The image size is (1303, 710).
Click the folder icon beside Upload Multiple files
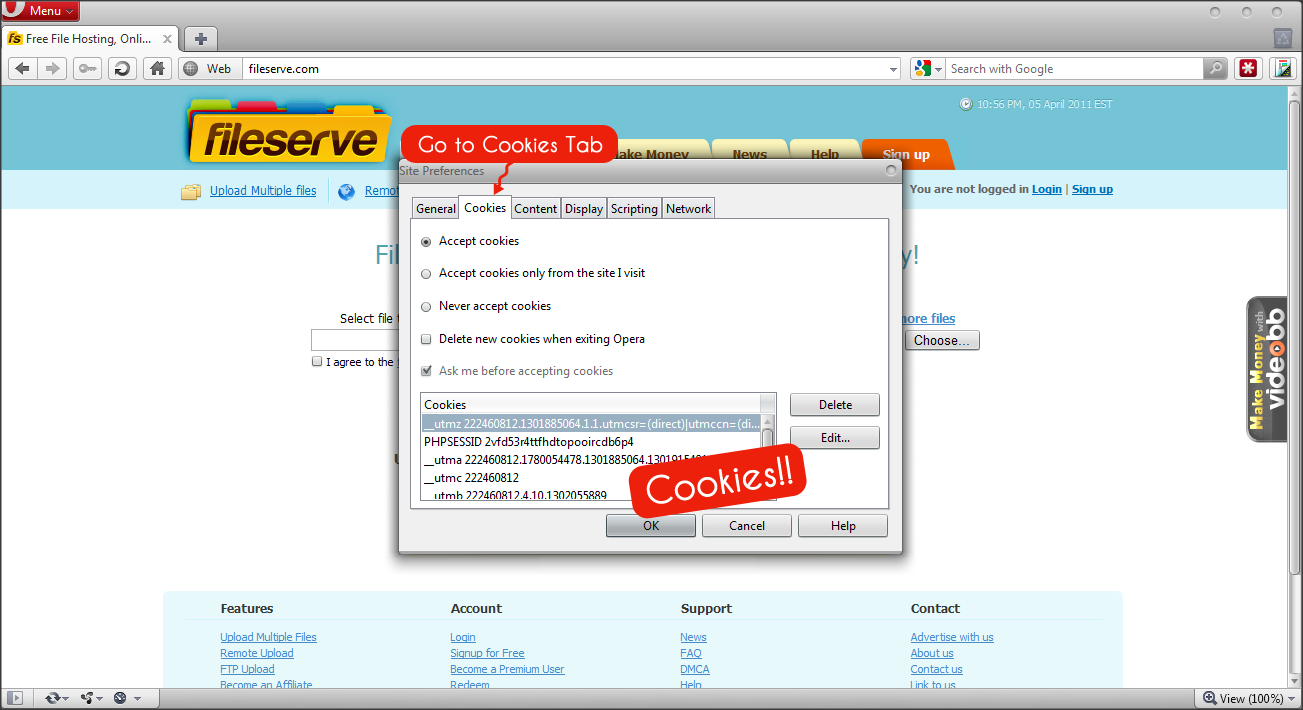pyautogui.click(x=191, y=191)
